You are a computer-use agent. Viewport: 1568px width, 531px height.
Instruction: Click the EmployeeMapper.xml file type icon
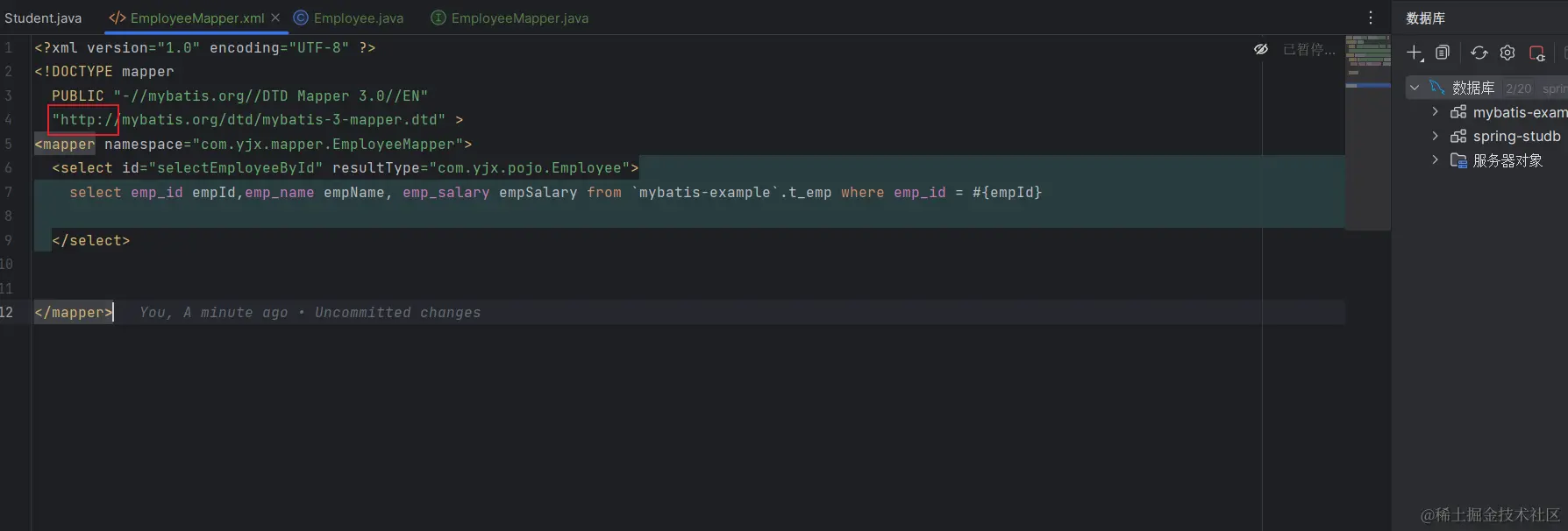coord(118,18)
